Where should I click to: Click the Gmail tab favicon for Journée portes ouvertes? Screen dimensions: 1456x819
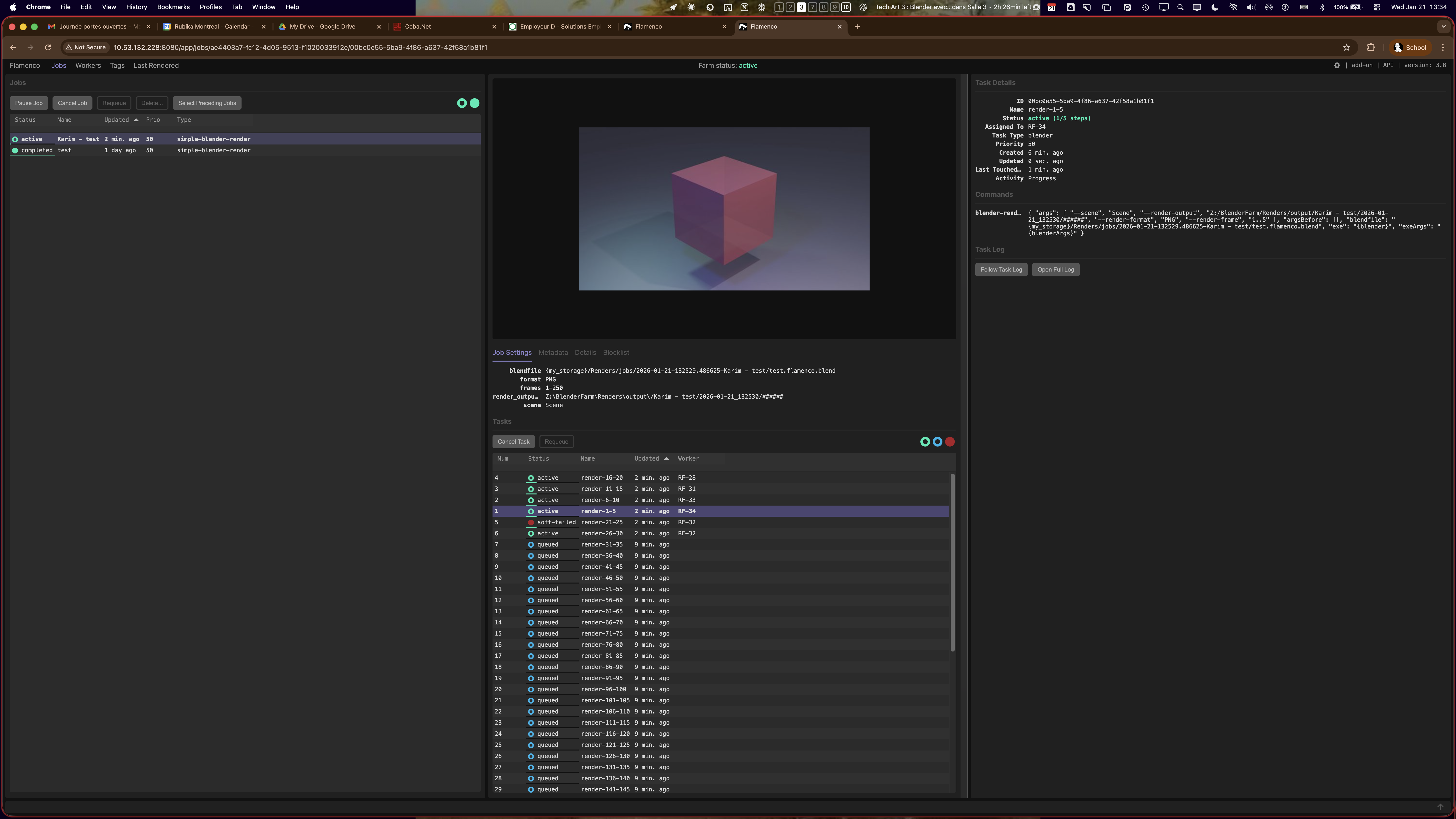[52, 27]
